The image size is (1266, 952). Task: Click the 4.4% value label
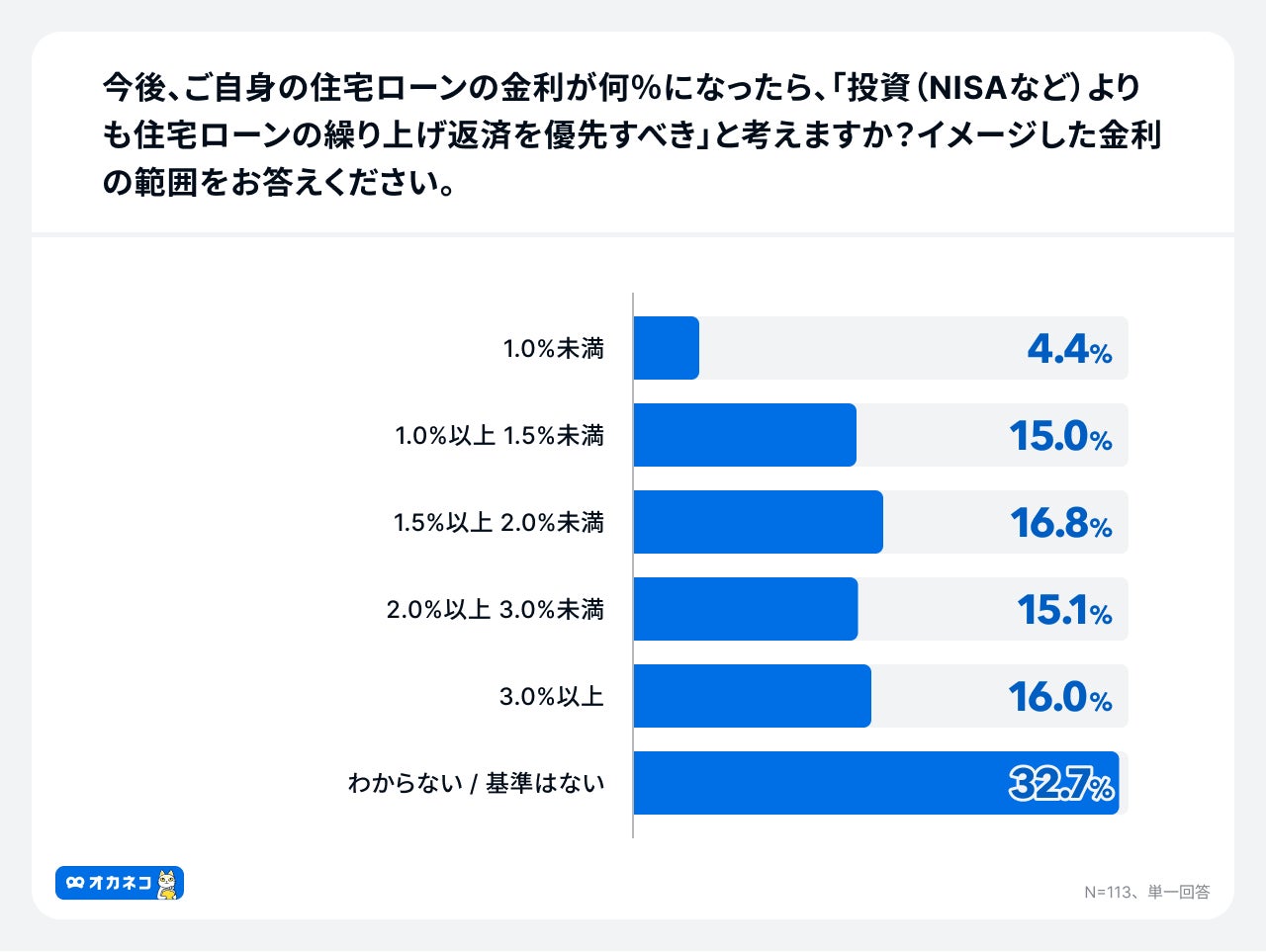1069,349
